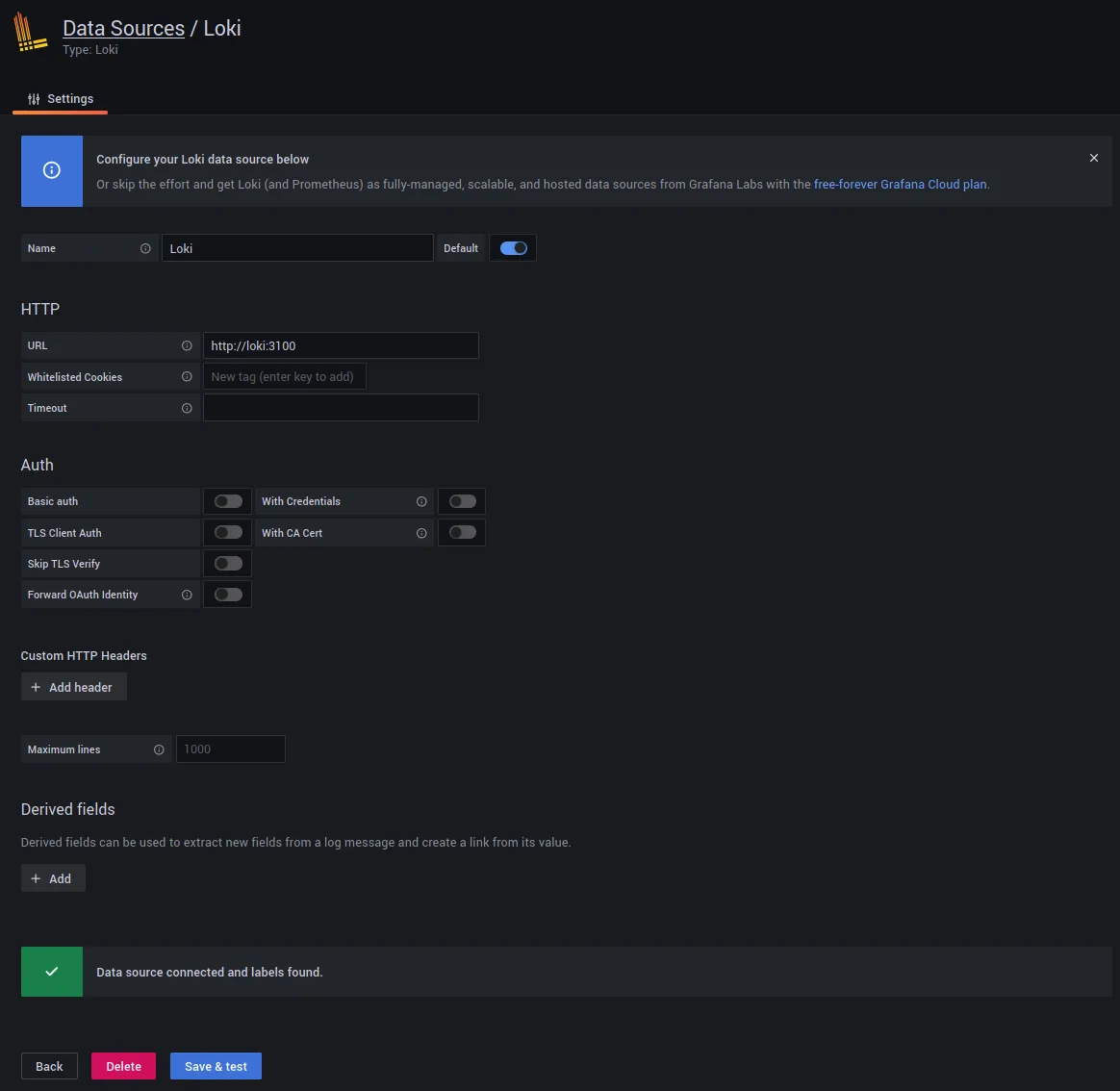Click the Back button

[x=49, y=1066]
